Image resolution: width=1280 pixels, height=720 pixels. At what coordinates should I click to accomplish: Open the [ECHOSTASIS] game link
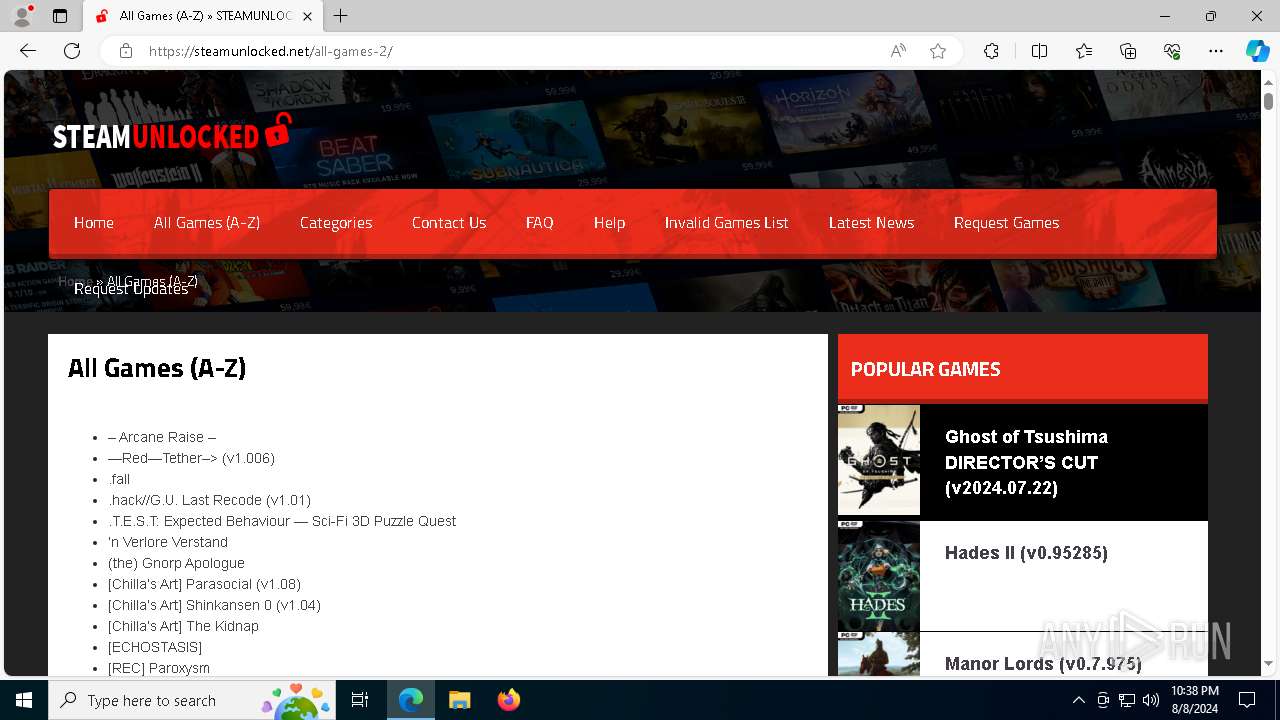[x=155, y=647]
